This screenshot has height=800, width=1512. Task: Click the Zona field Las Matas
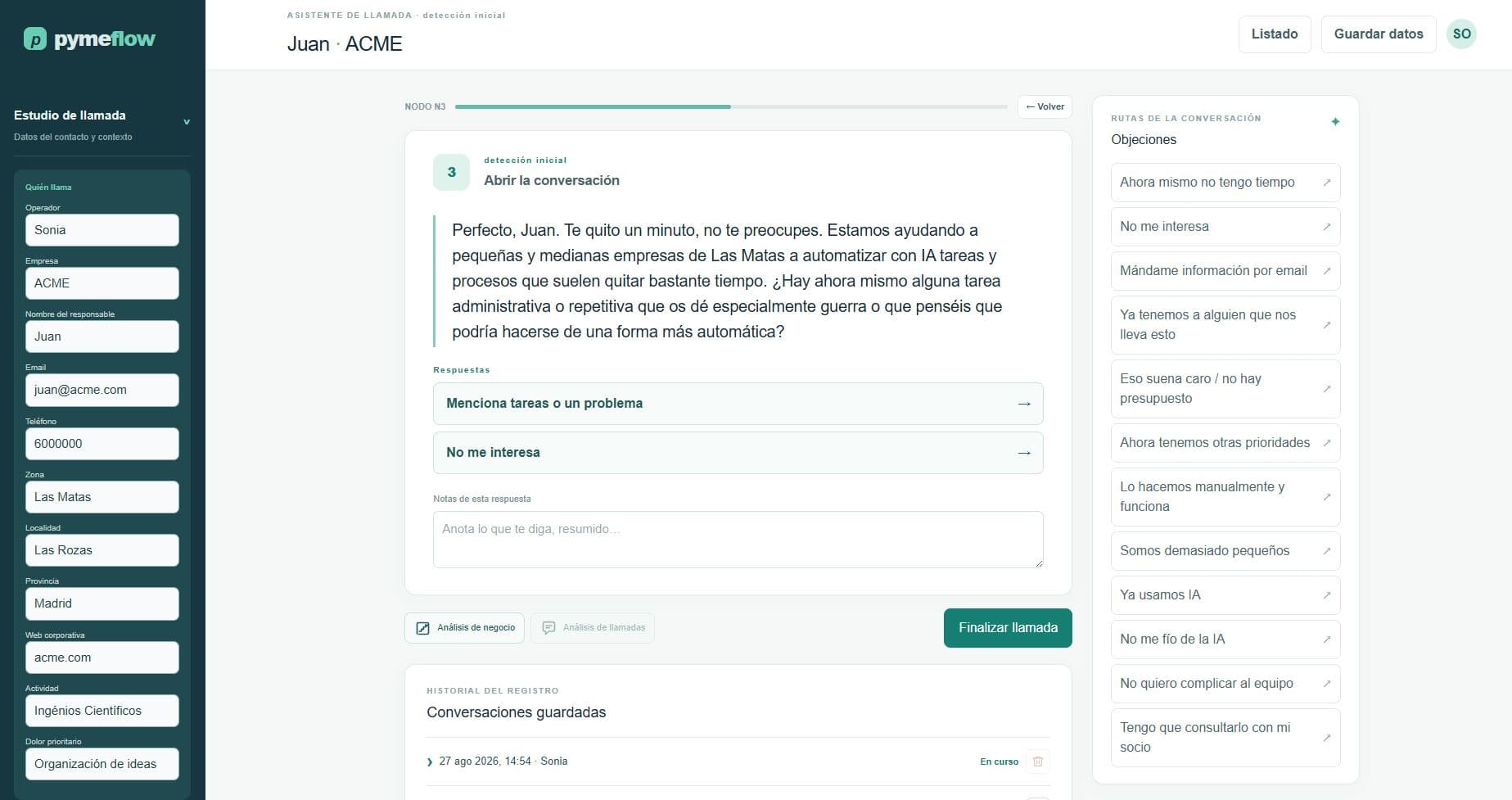102,497
